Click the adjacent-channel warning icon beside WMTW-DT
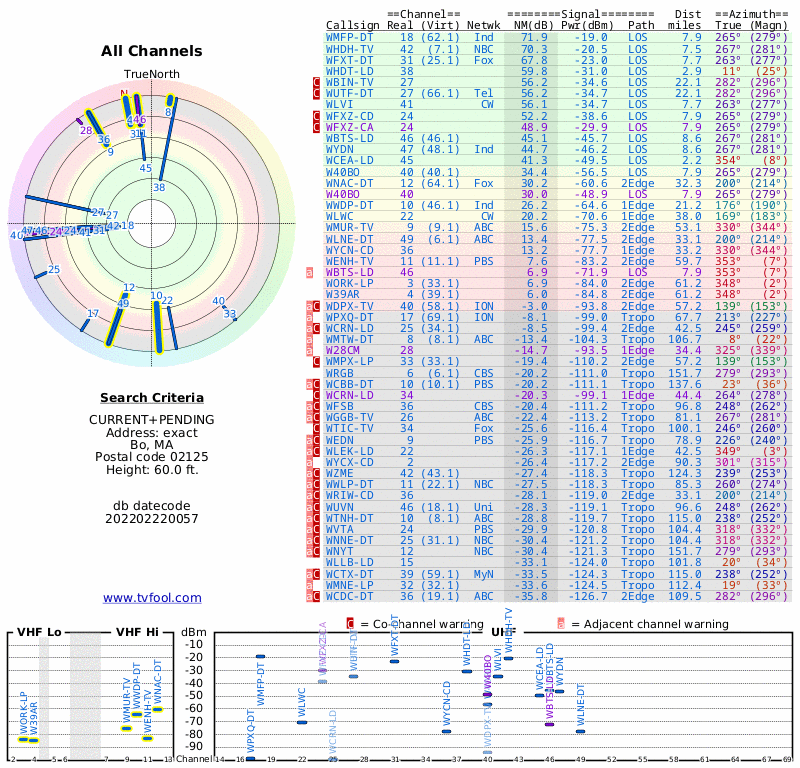 click(x=309, y=339)
